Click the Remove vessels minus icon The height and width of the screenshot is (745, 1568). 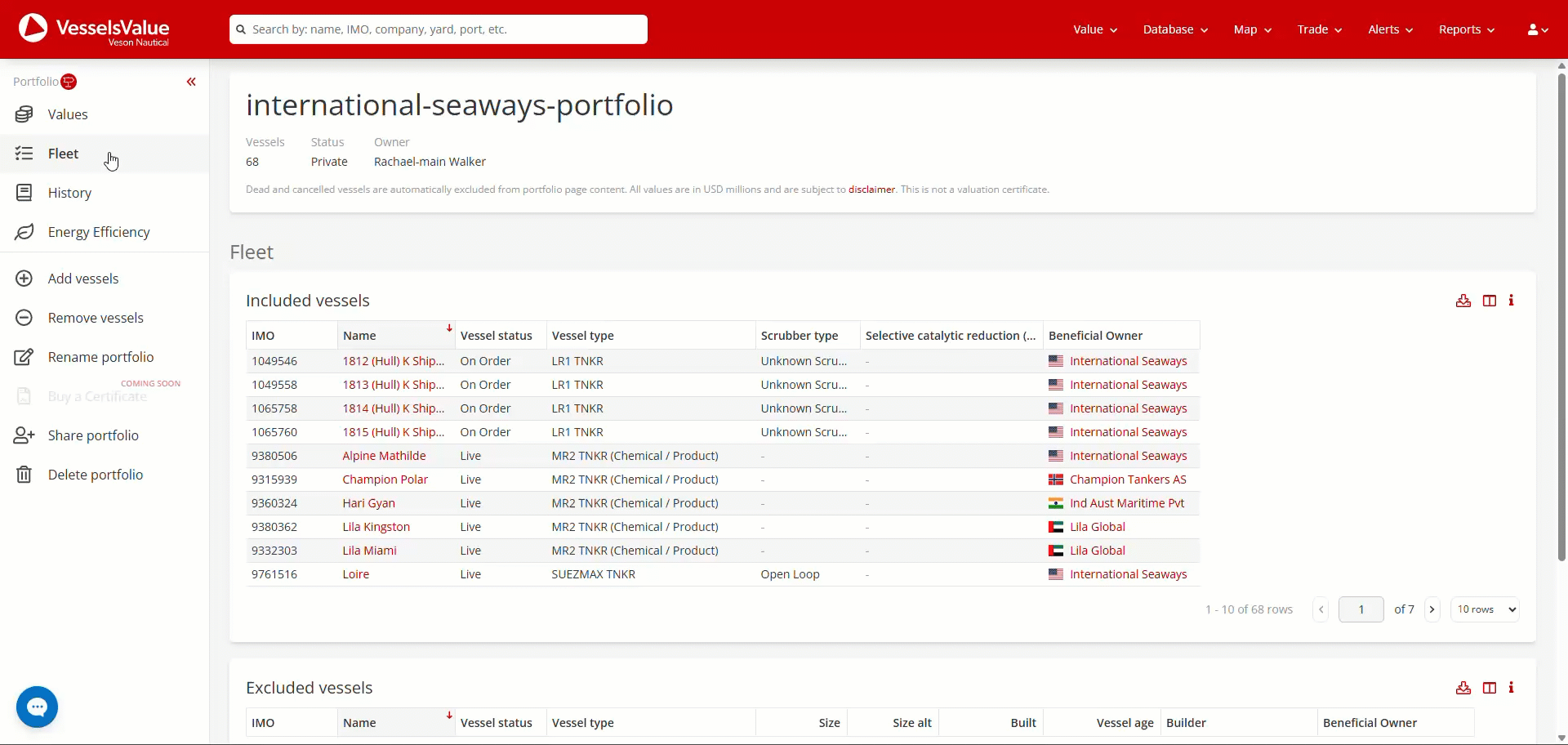point(24,318)
